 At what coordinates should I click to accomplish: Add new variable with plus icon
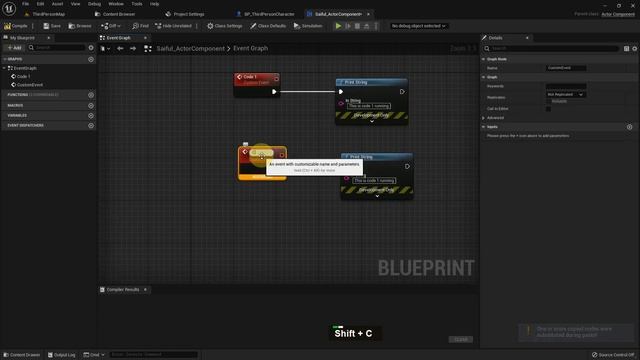pyautogui.click(x=91, y=116)
